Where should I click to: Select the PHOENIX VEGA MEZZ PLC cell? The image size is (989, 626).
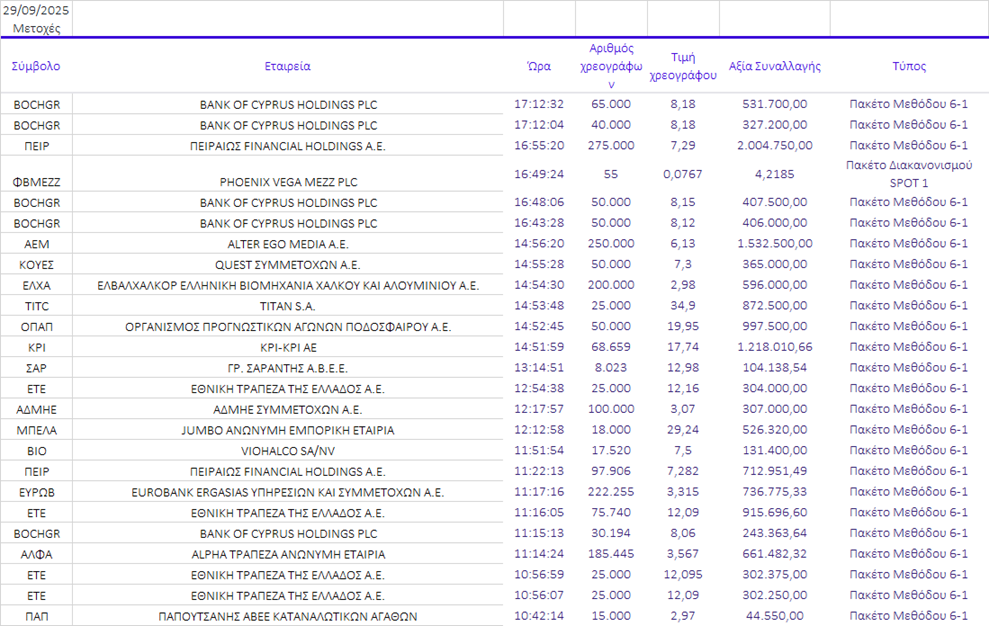coord(288,182)
